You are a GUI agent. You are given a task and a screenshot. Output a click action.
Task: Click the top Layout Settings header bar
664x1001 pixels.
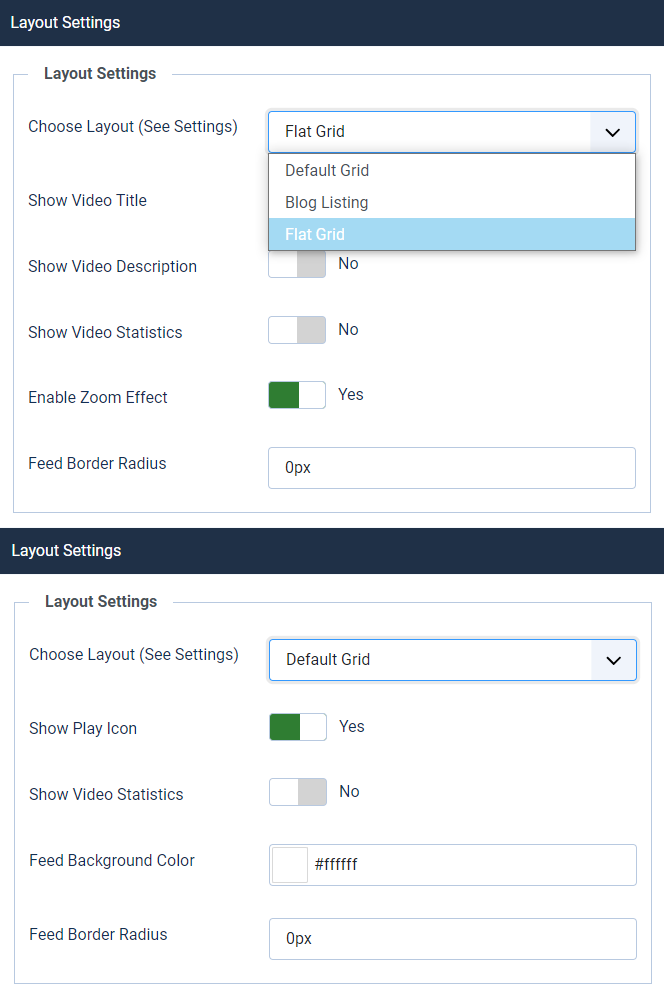click(x=332, y=23)
